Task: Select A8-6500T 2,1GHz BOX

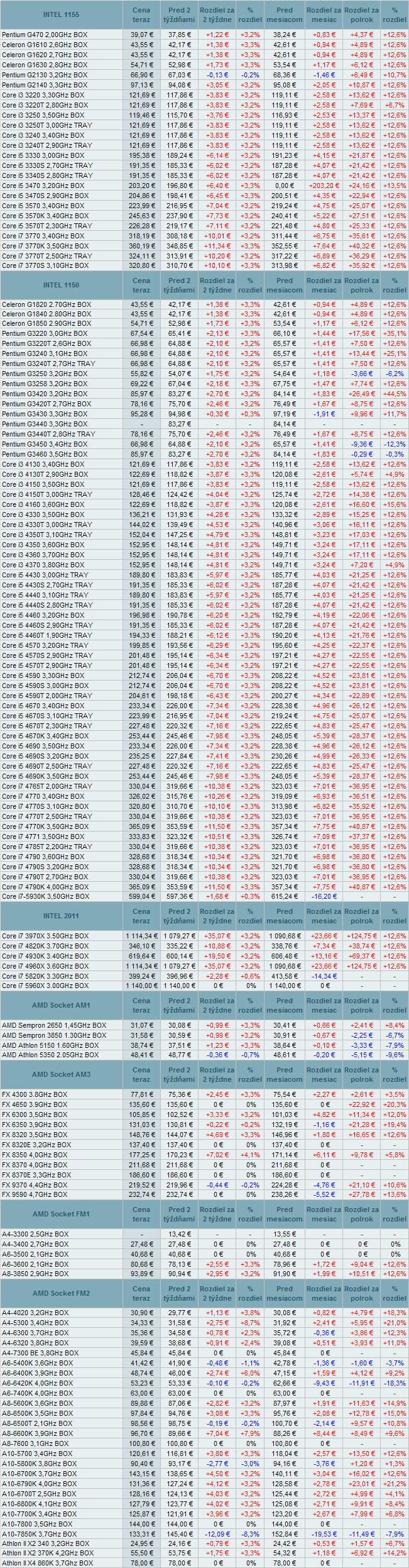Action: (x=37, y=1423)
